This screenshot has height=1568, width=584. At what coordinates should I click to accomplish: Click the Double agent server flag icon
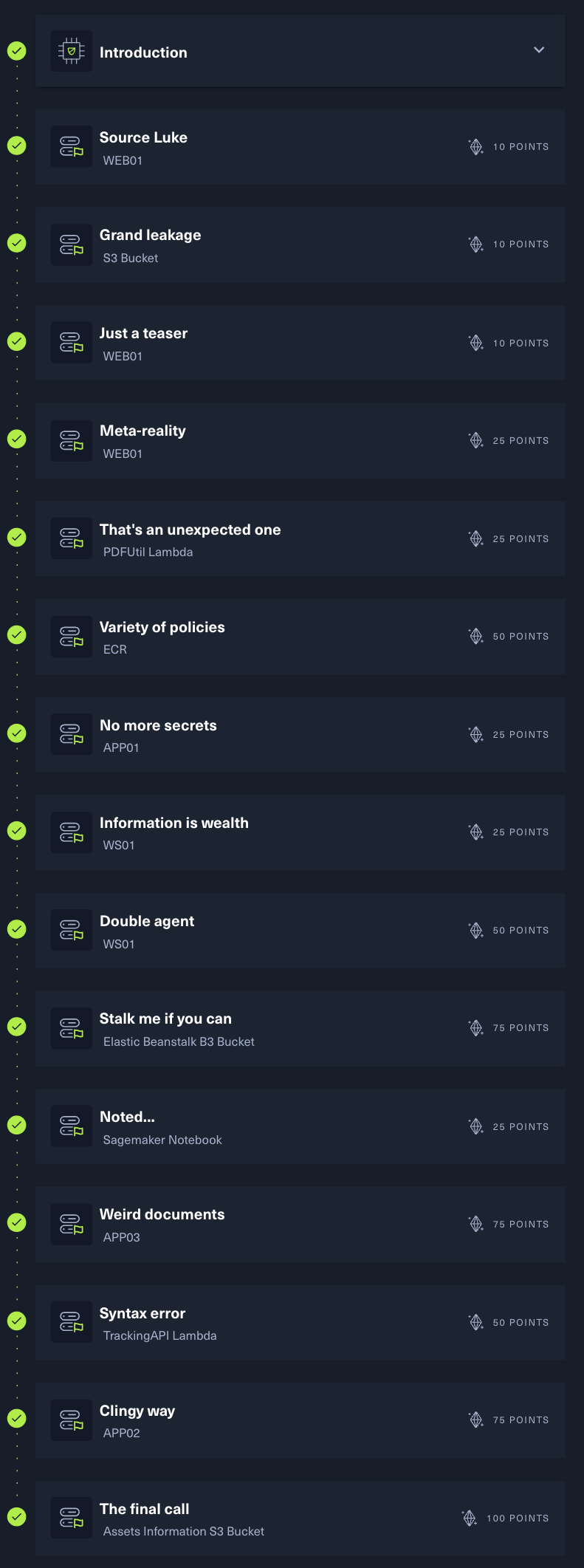[x=72, y=930]
